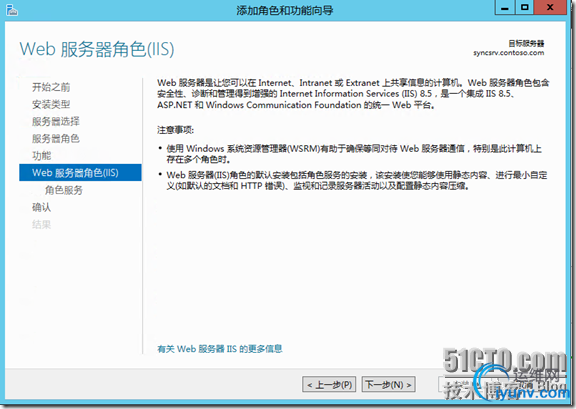Close the 添加角色和功能向导 window

[550, 7]
